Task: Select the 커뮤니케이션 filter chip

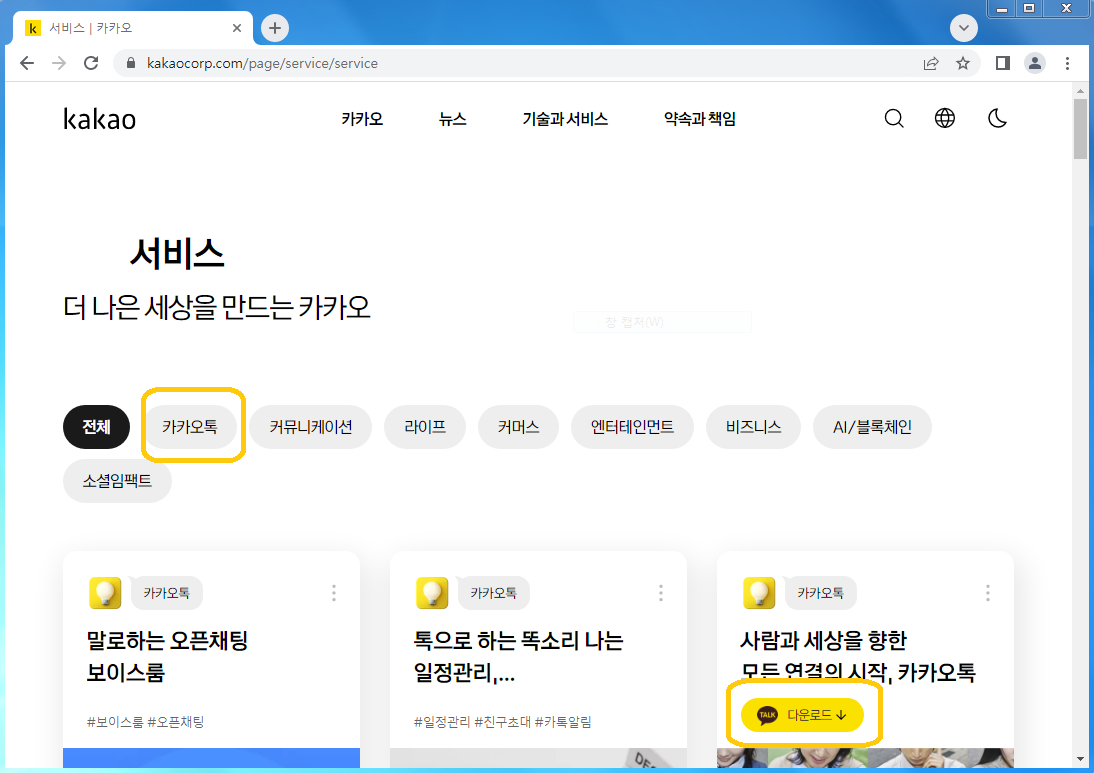Action: coord(310,427)
